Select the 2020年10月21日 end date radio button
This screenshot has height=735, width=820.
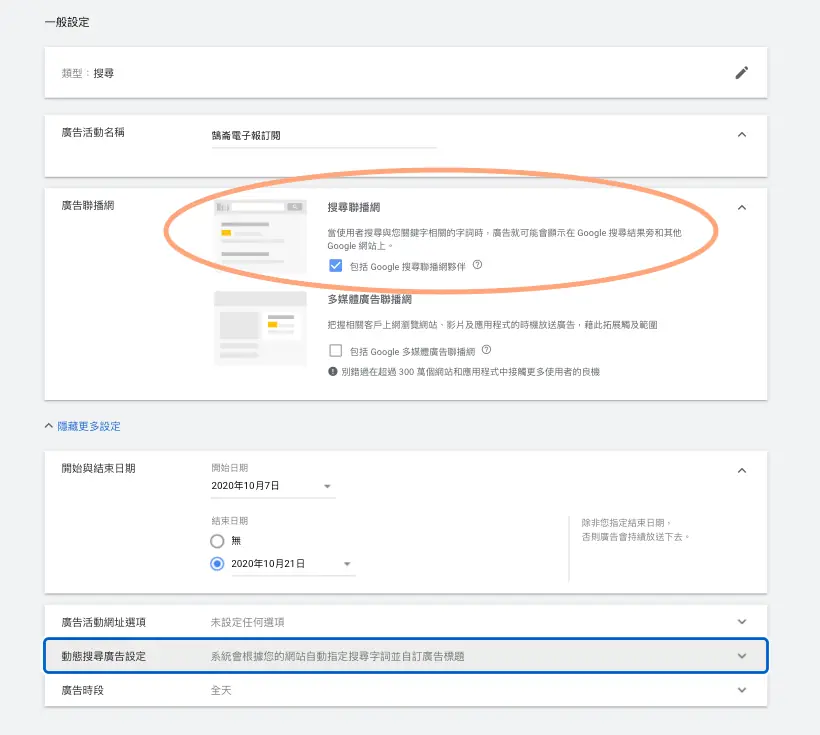(217, 564)
